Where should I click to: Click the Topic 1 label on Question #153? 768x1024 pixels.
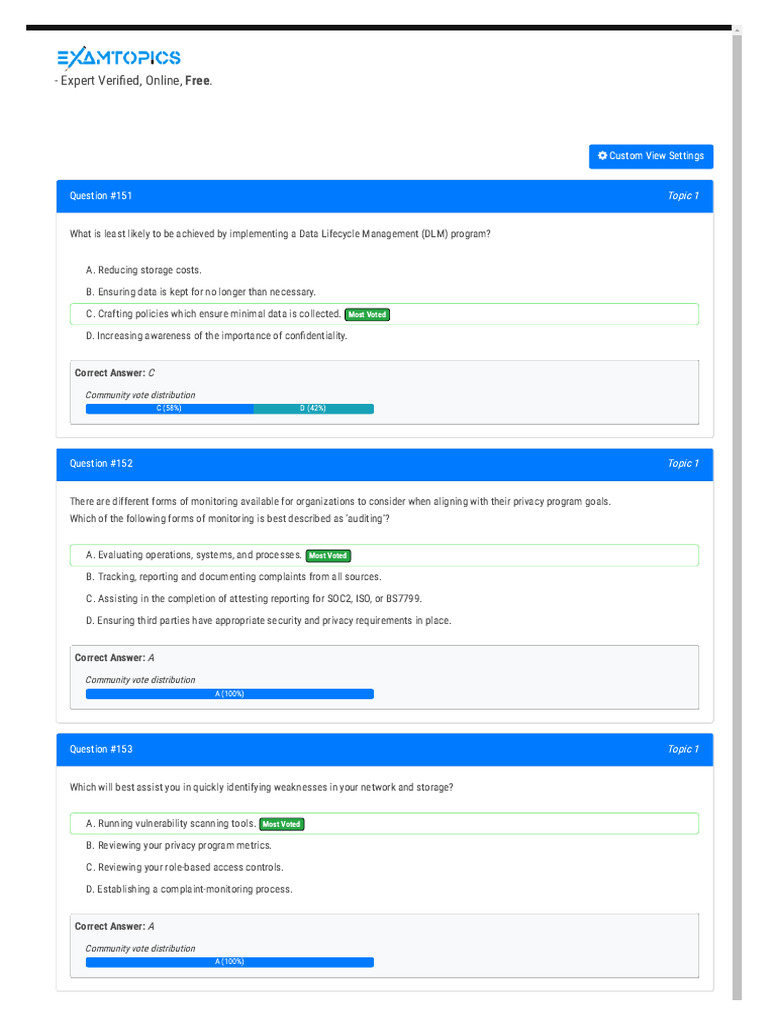click(x=683, y=749)
